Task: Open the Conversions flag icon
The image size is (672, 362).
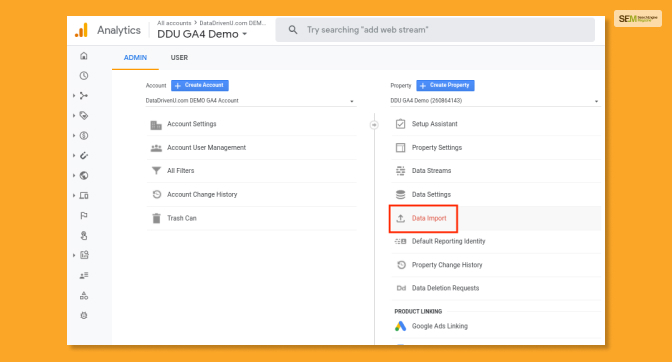Action: [x=84, y=215]
